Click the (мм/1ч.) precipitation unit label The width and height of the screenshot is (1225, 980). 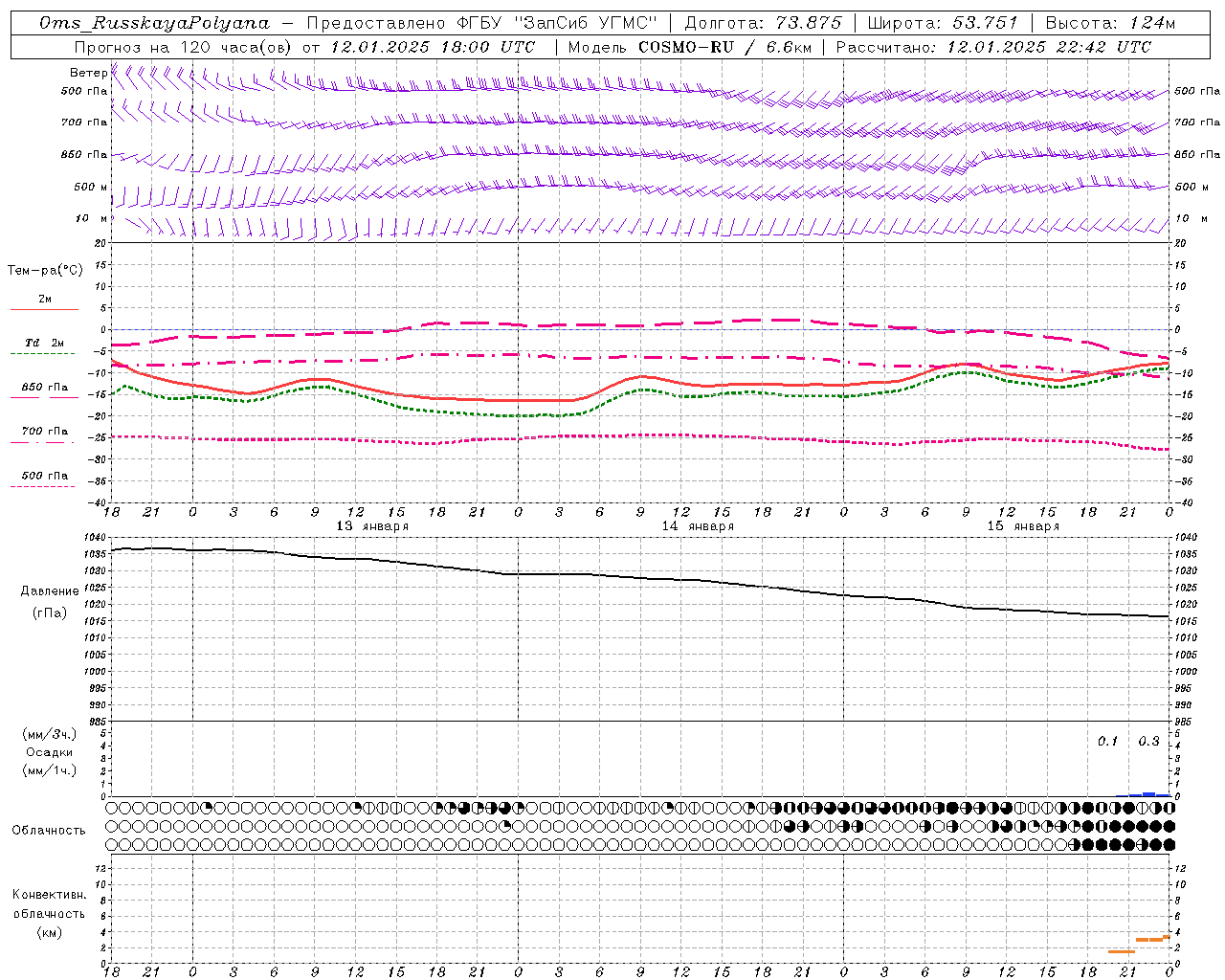tap(50, 770)
